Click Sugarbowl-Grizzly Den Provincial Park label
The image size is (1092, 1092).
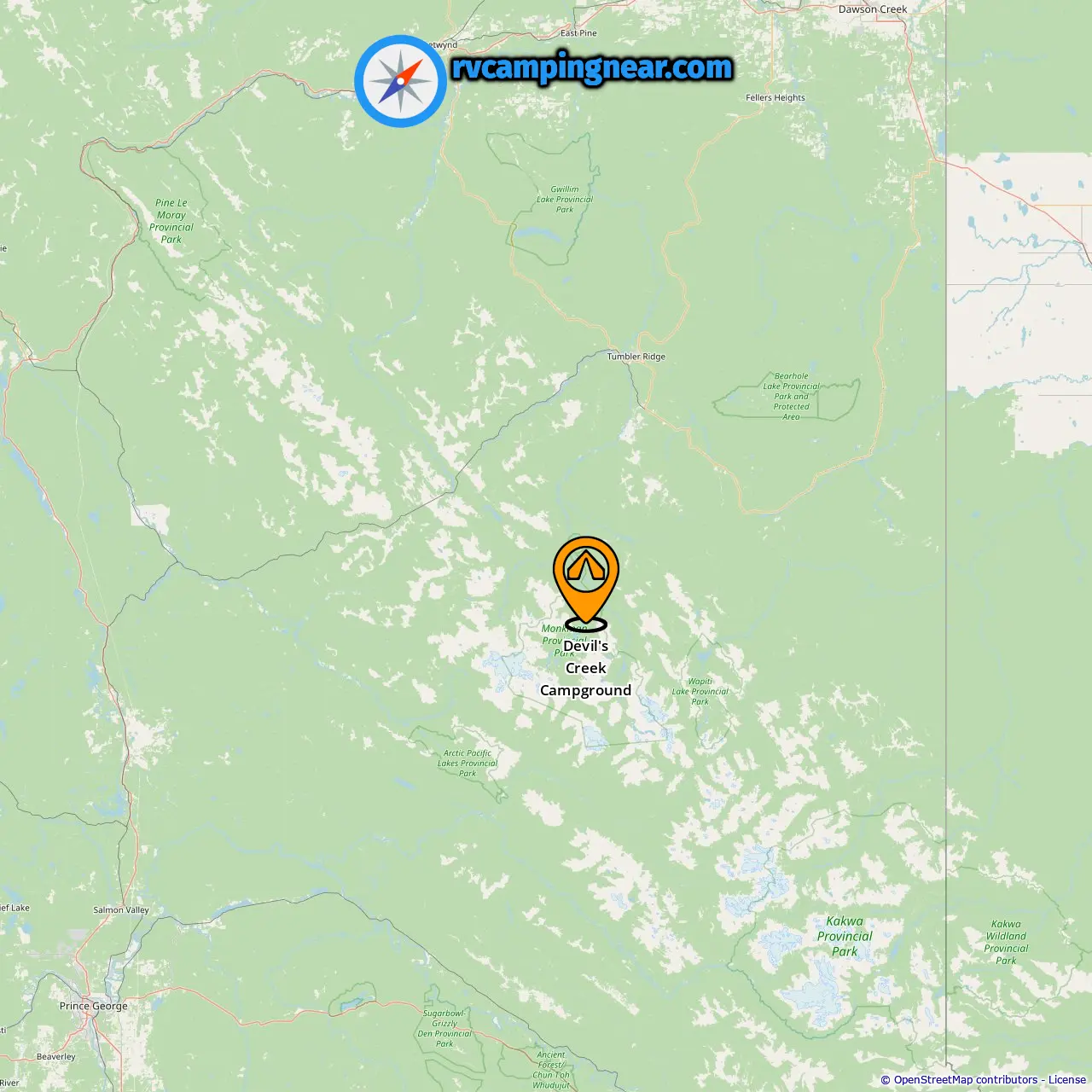(x=445, y=1028)
